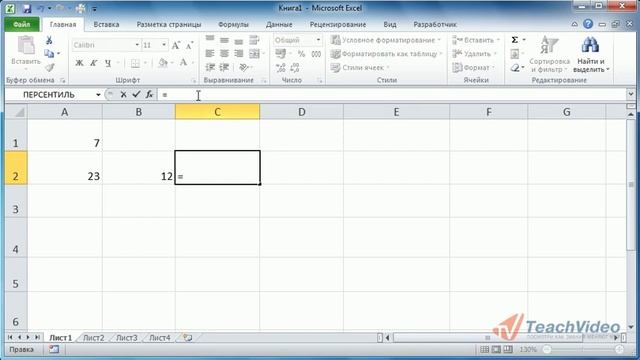This screenshot has width=640, height=360.
Task: Click the percent style icon
Action: point(301,54)
